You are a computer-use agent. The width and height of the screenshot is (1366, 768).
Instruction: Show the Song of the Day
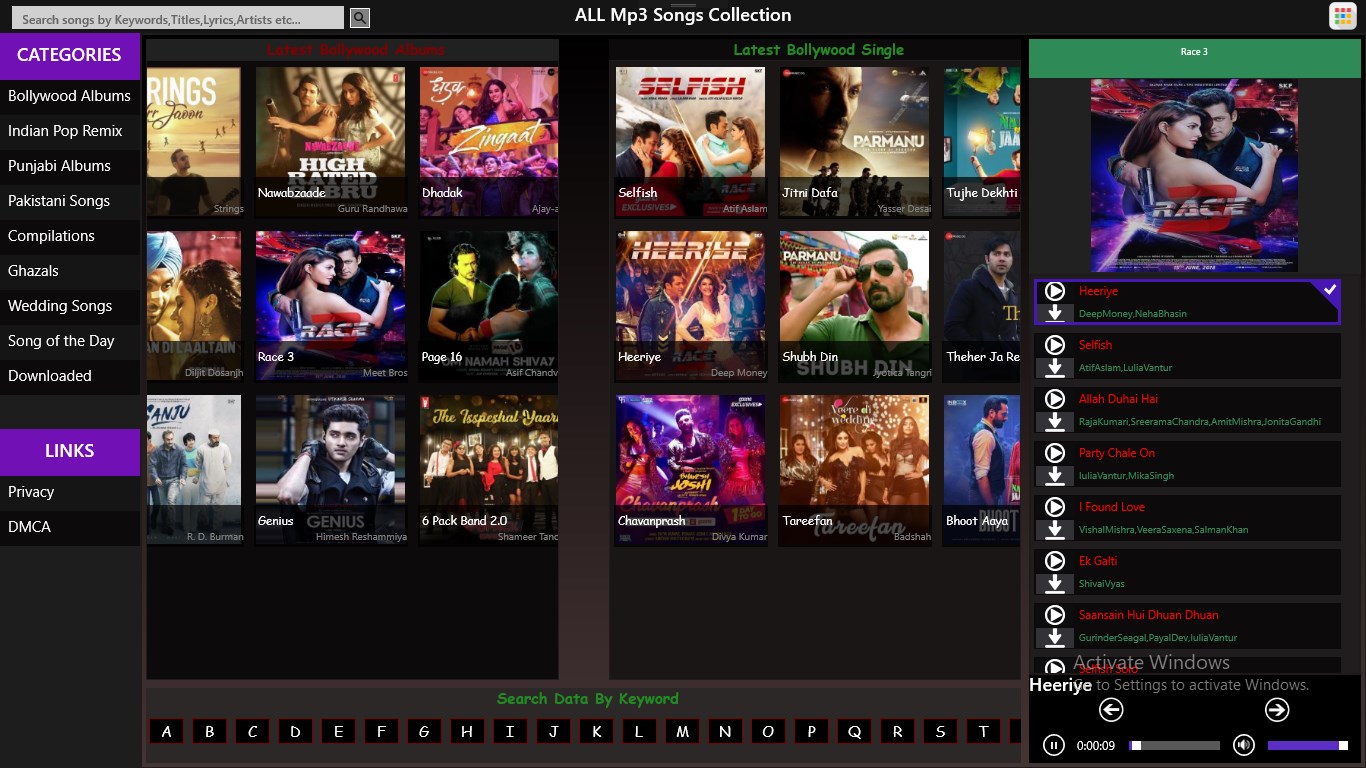[x=70, y=341]
